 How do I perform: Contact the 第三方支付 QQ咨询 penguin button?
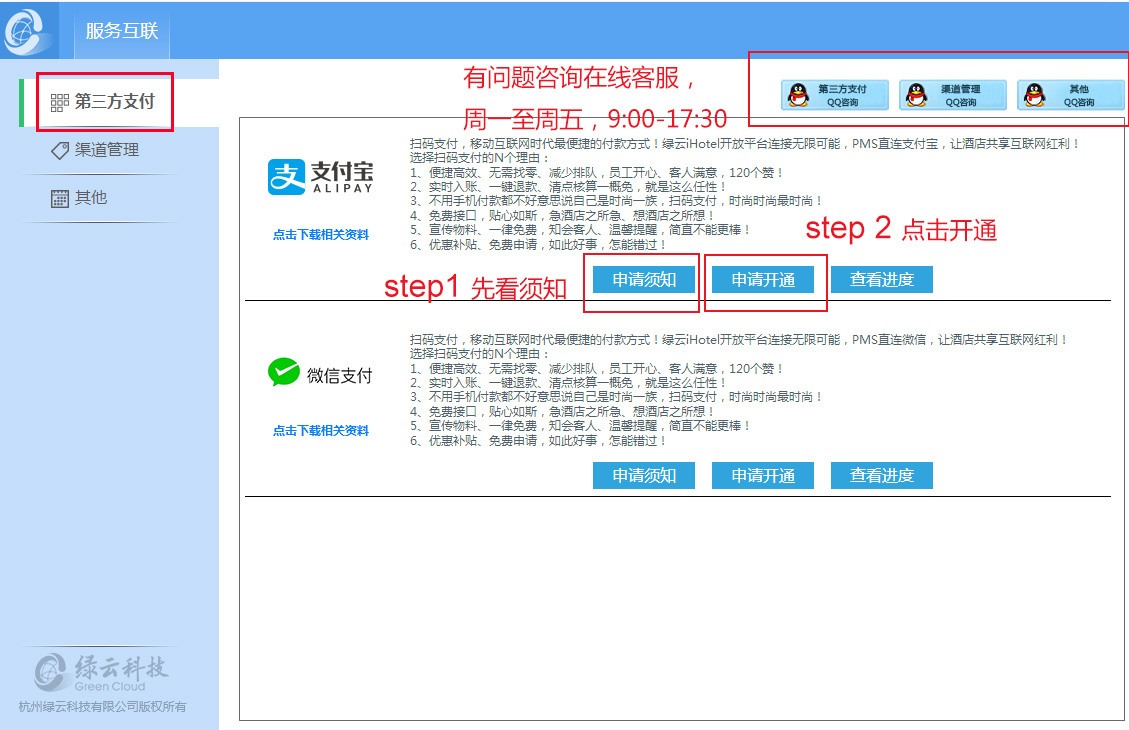coord(835,95)
